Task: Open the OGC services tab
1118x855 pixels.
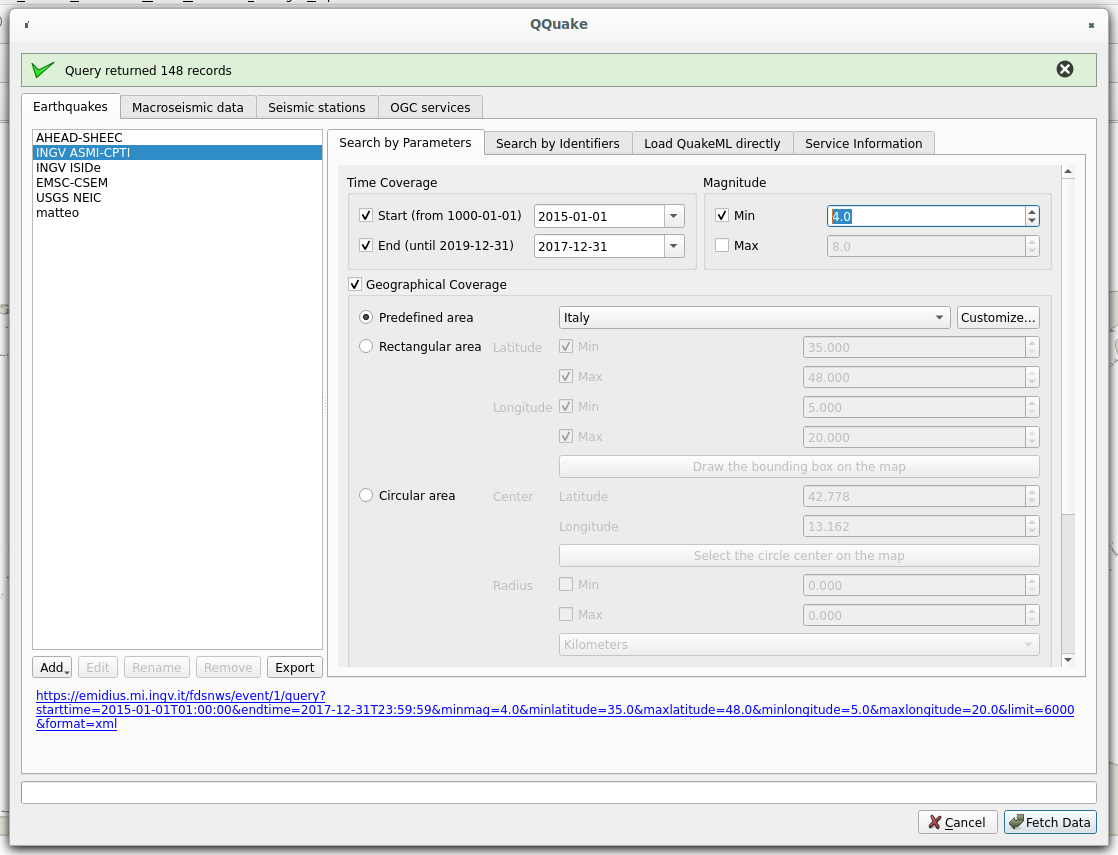Action: coord(430,106)
